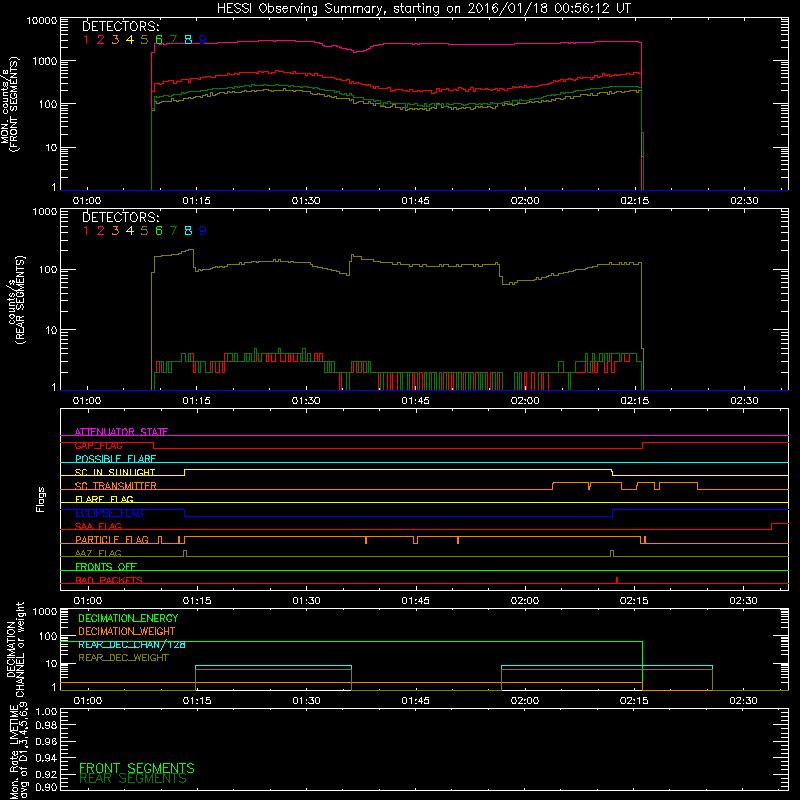
Task: Click the DETECTORS: label in rear segments panel
Action: (x=120, y=217)
